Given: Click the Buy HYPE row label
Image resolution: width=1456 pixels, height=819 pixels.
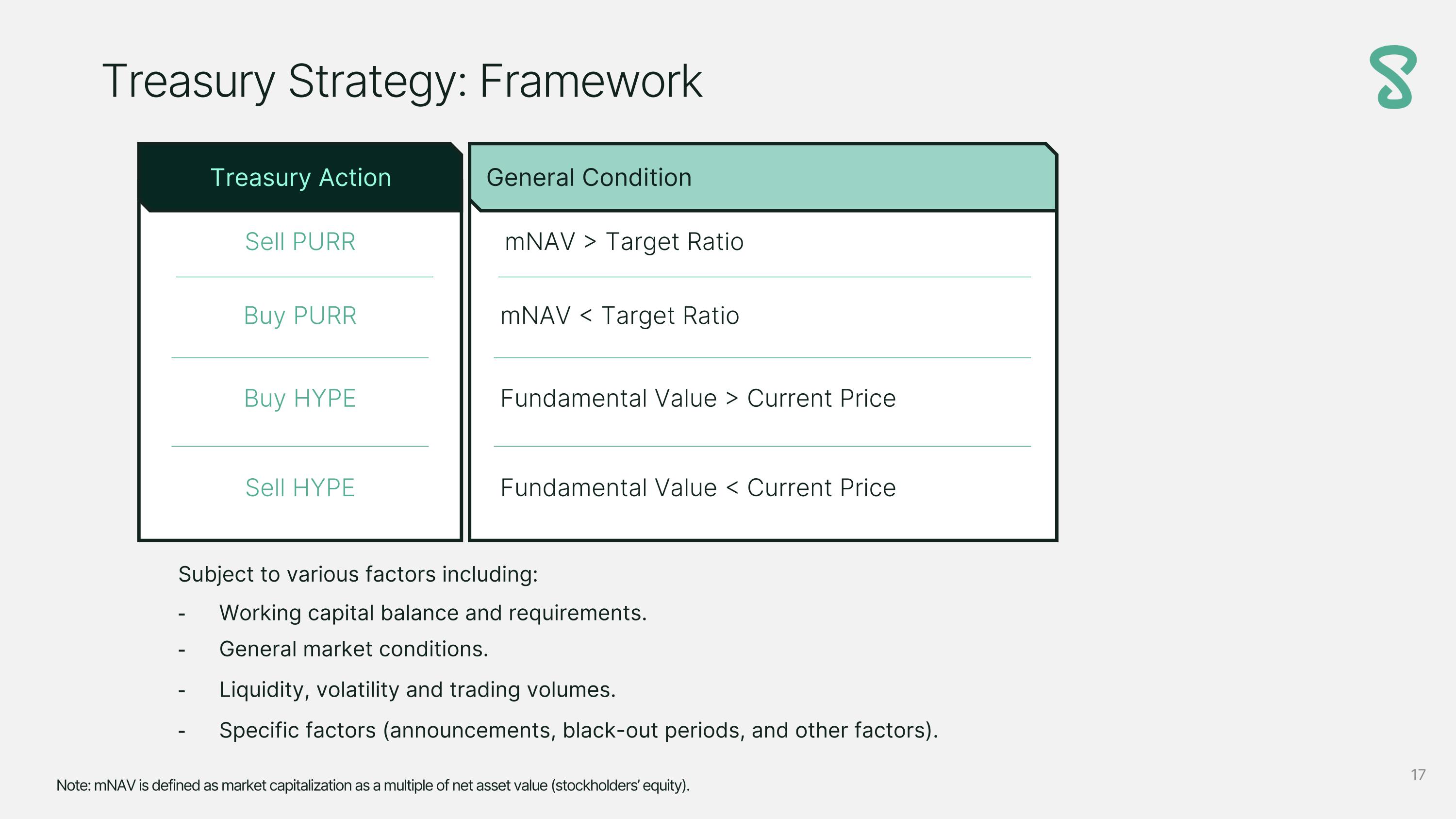Looking at the screenshot, I should click(x=300, y=399).
